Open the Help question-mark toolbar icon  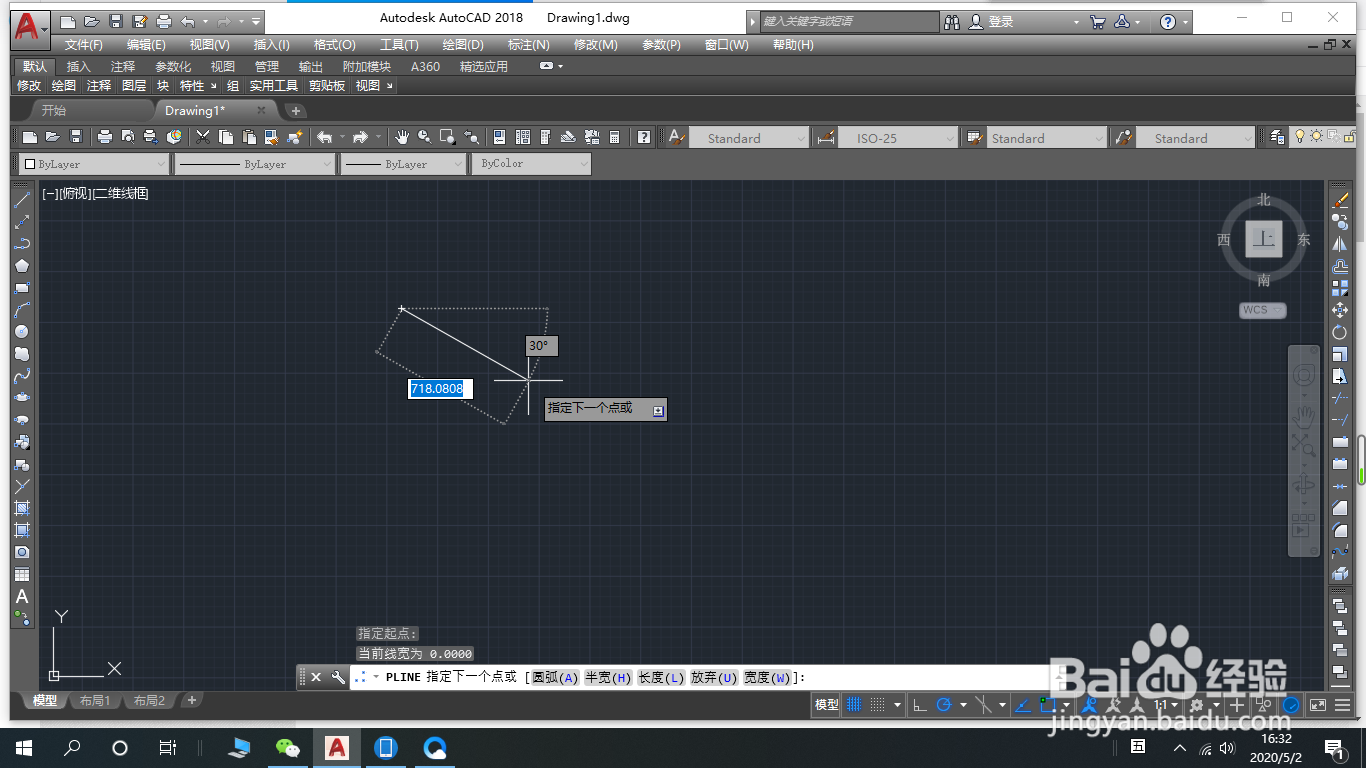[645, 137]
